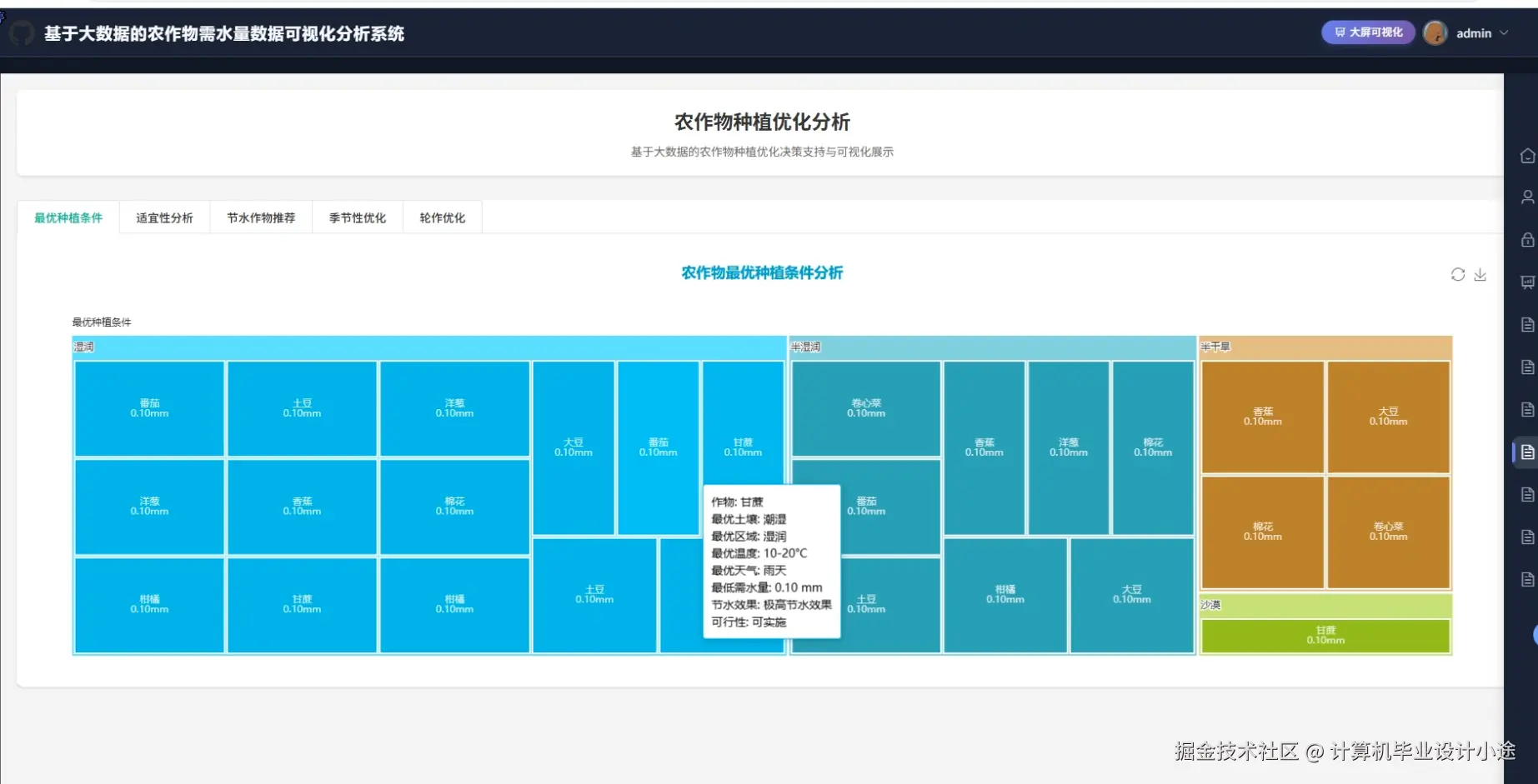Click the 农作物种植优化分析 page heading
The image size is (1538, 784).
762,122
